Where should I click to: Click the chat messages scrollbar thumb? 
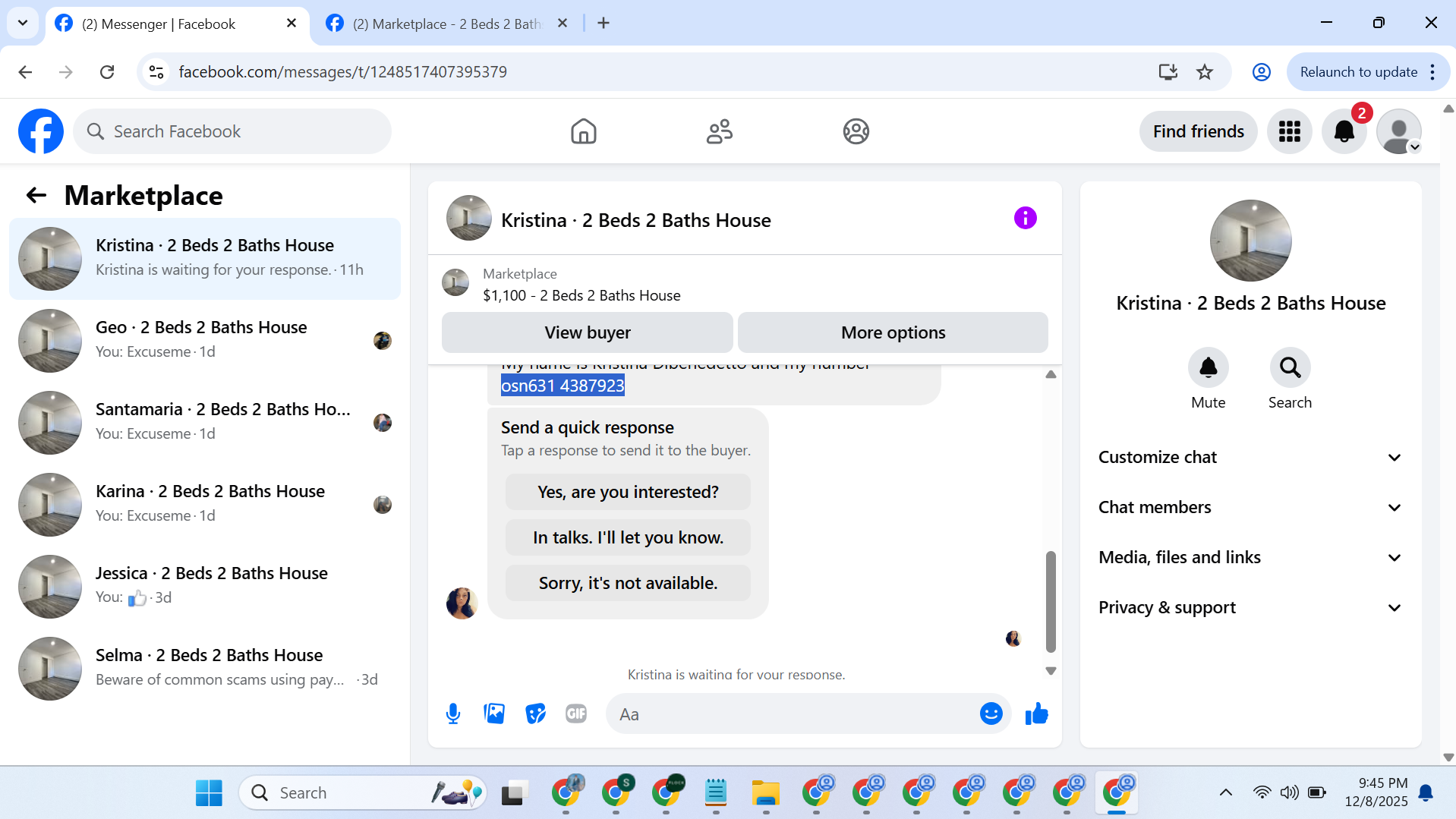tap(1051, 601)
